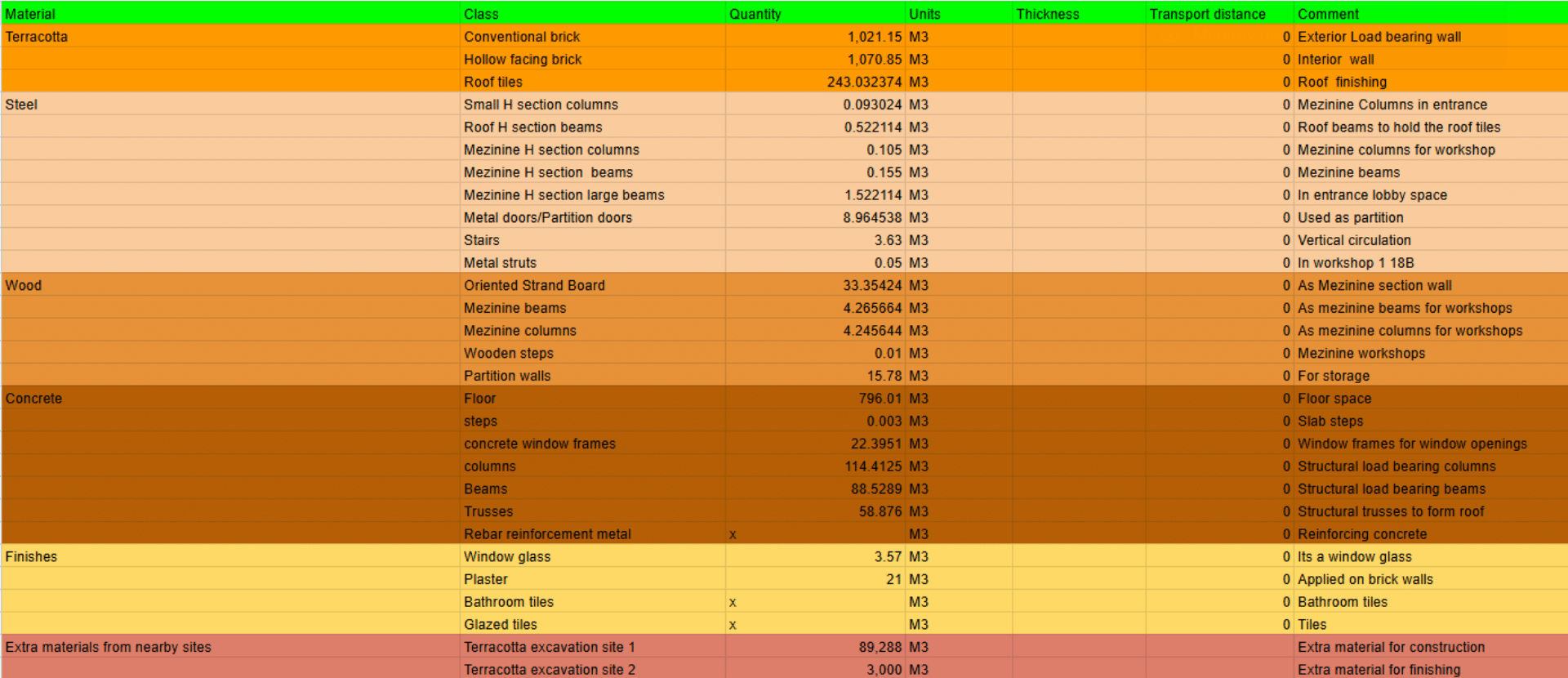Click In entrance lobby space comment

click(x=1431, y=195)
